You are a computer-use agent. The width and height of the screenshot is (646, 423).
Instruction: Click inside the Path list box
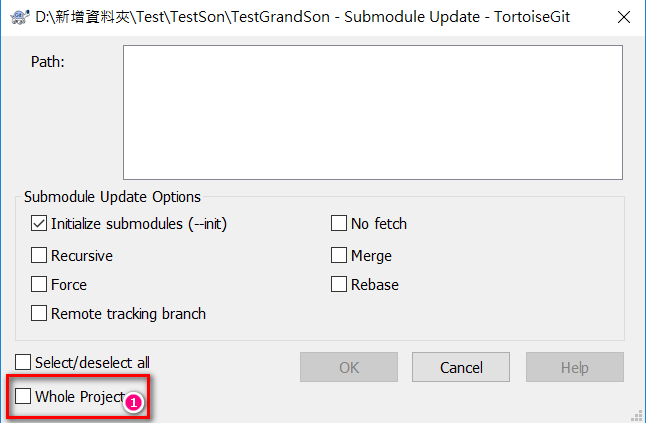click(373, 112)
